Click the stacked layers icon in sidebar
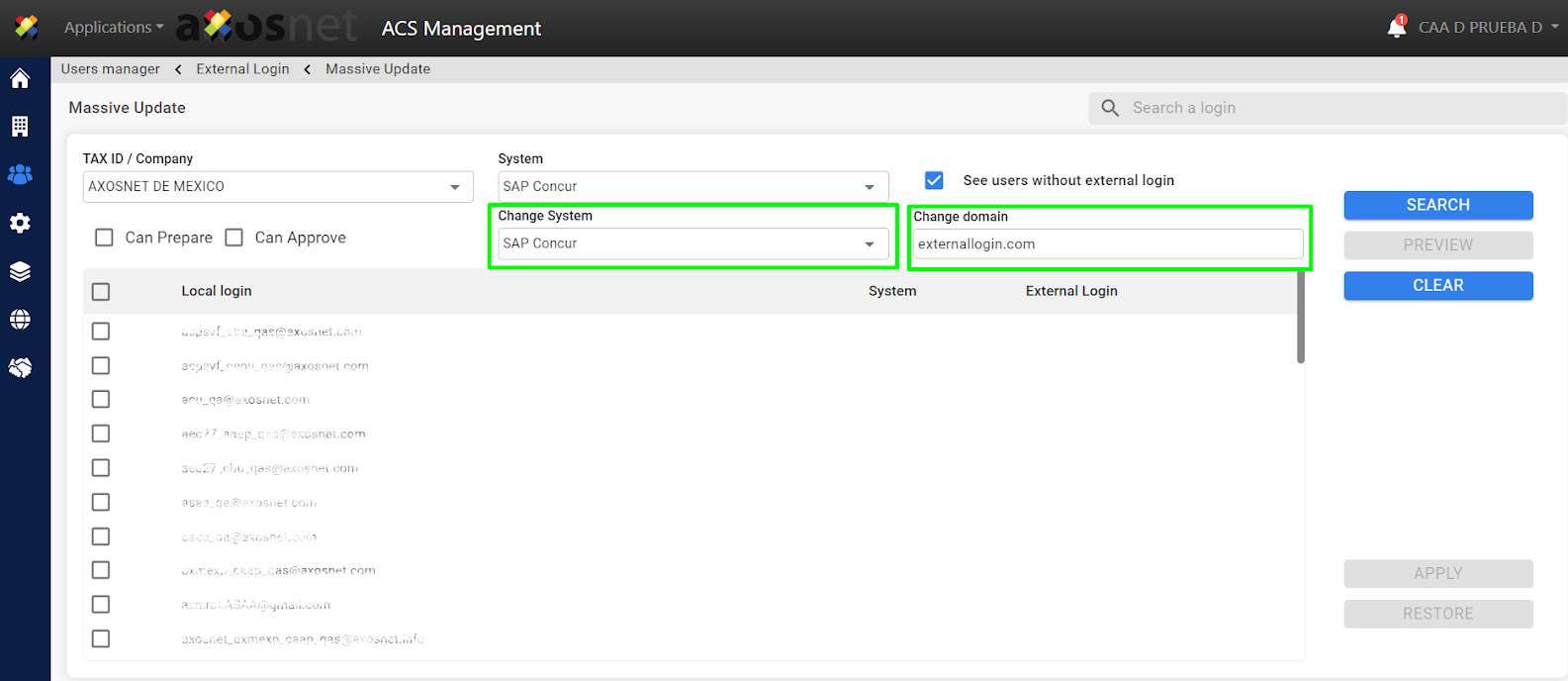This screenshot has width=1568, height=681. pyautogui.click(x=20, y=271)
